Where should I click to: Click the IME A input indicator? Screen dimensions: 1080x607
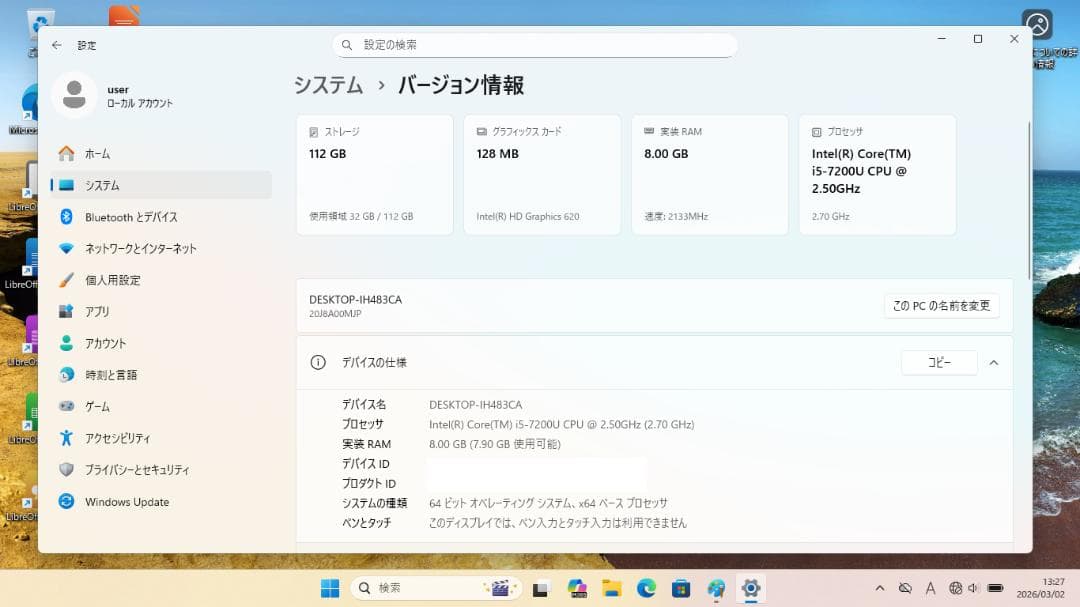931,588
